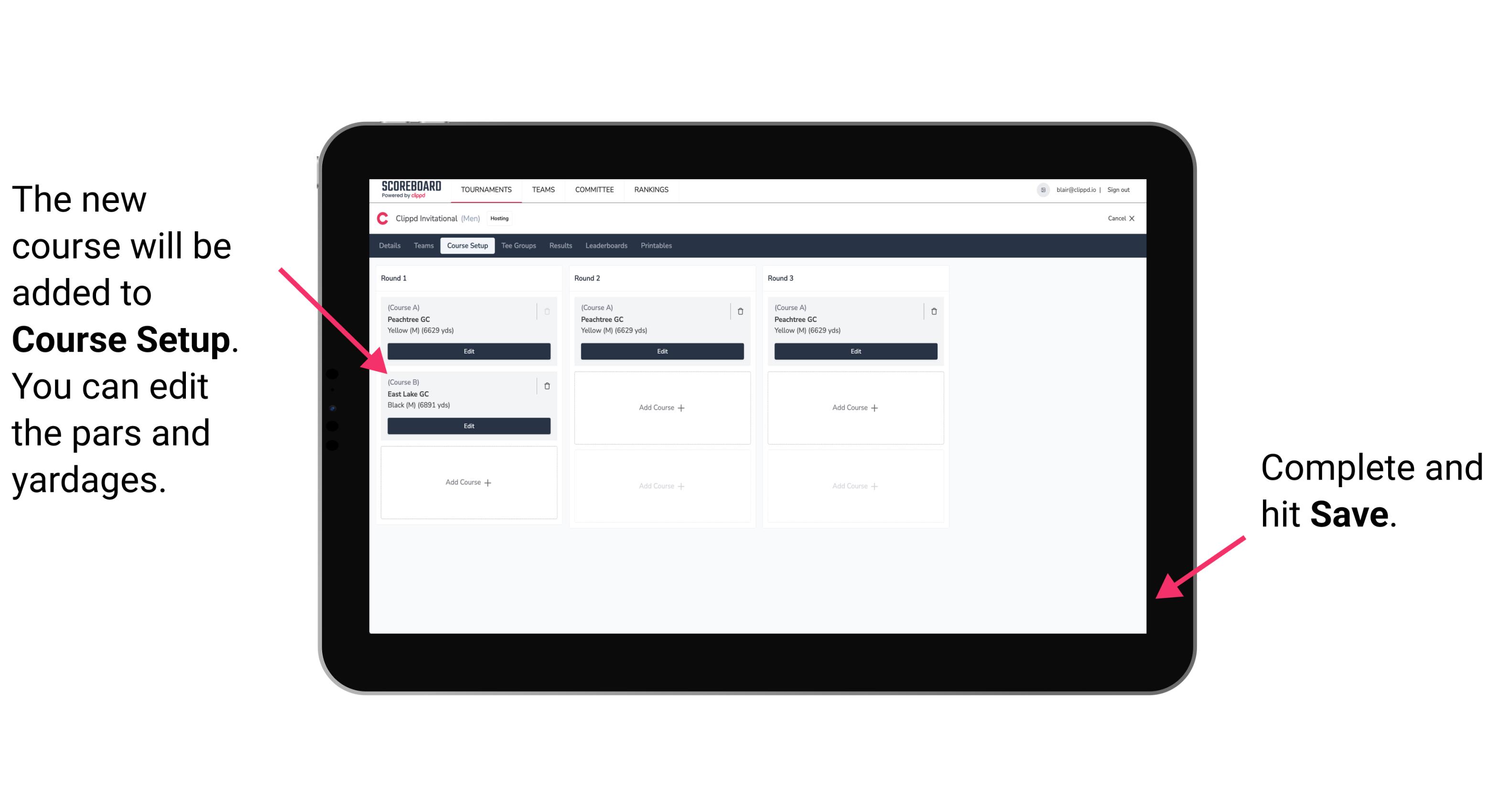Click the Course Setup tab
Image resolution: width=1510 pixels, height=812 pixels.
tap(467, 247)
